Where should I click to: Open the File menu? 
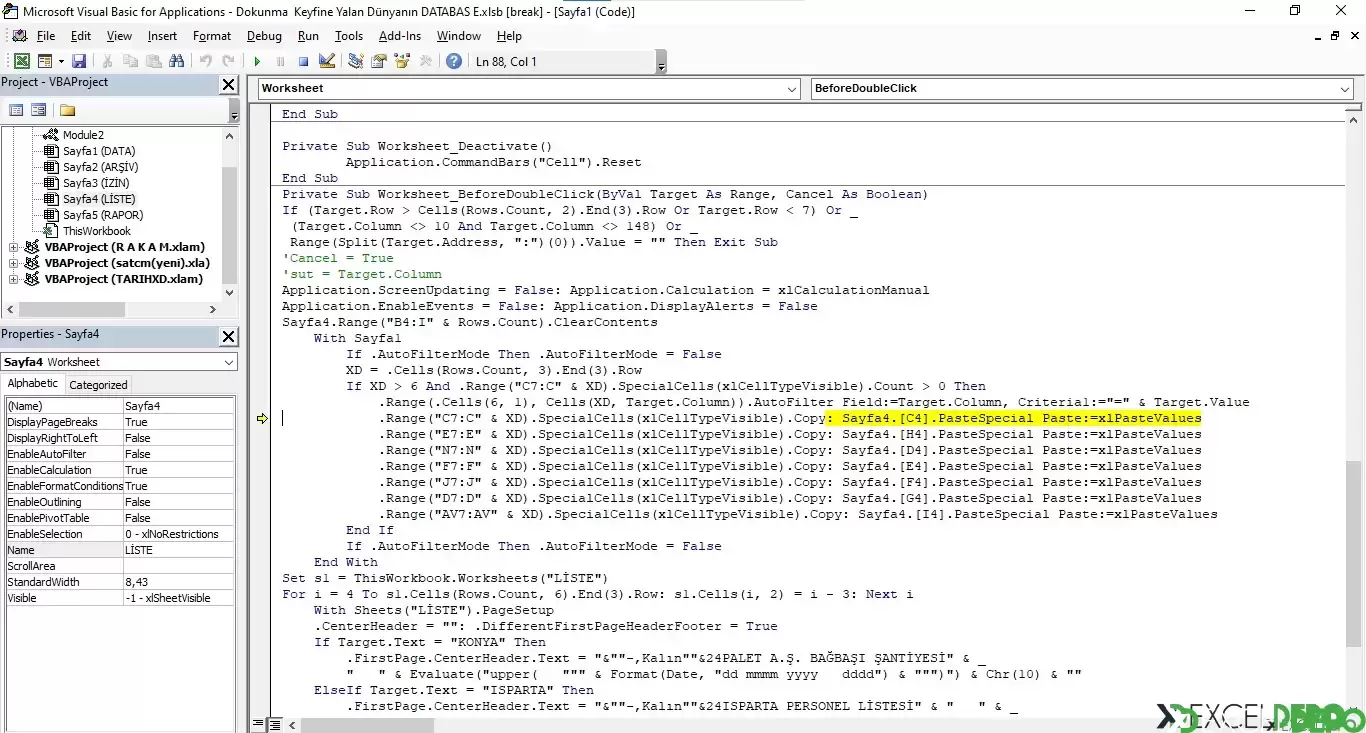pos(46,36)
